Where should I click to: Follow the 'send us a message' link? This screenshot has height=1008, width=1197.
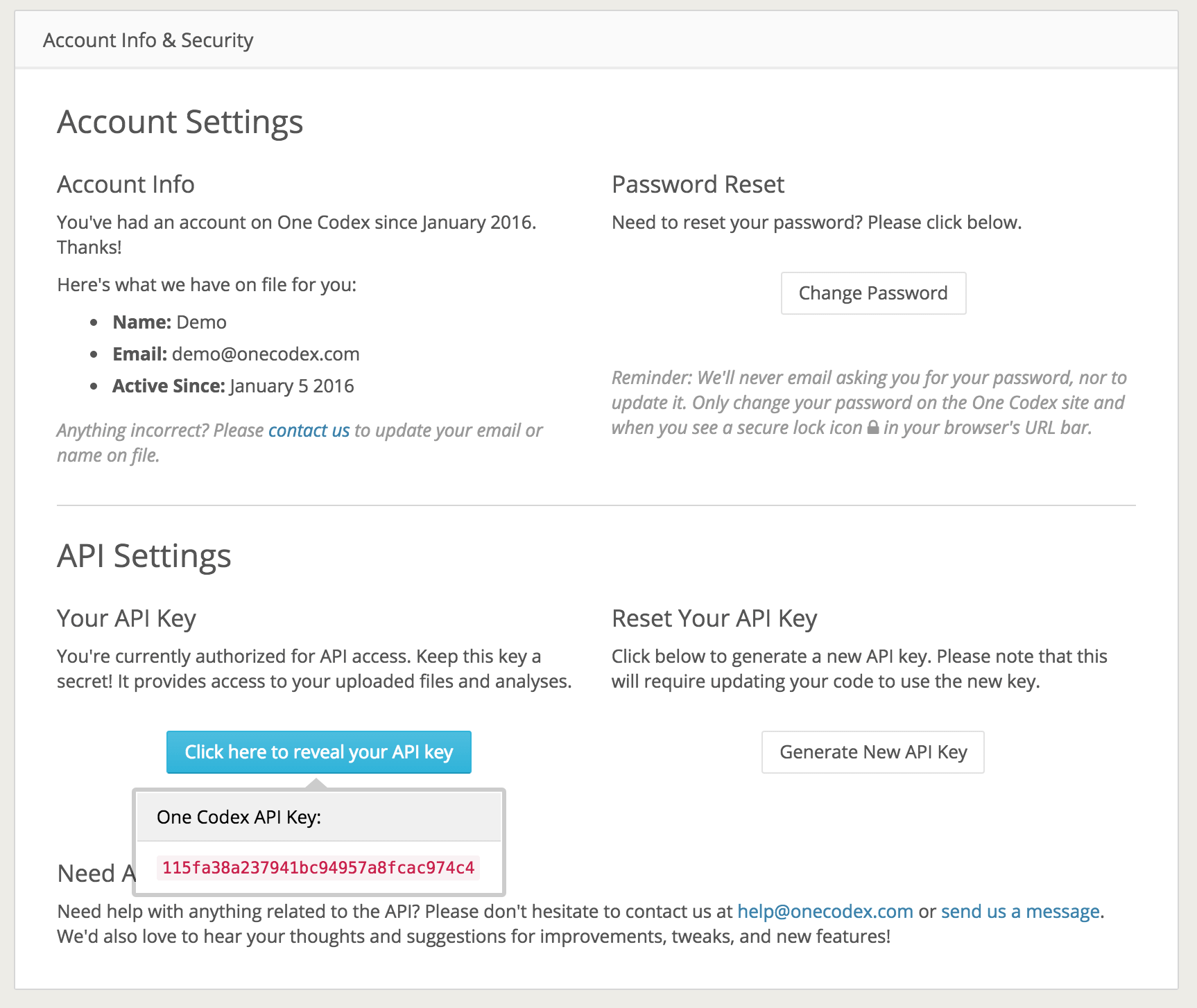(1020, 911)
